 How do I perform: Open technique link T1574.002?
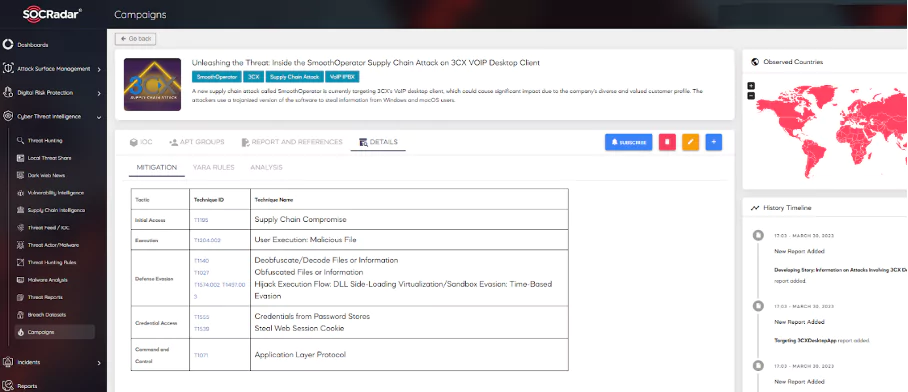[x=207, y=285]
